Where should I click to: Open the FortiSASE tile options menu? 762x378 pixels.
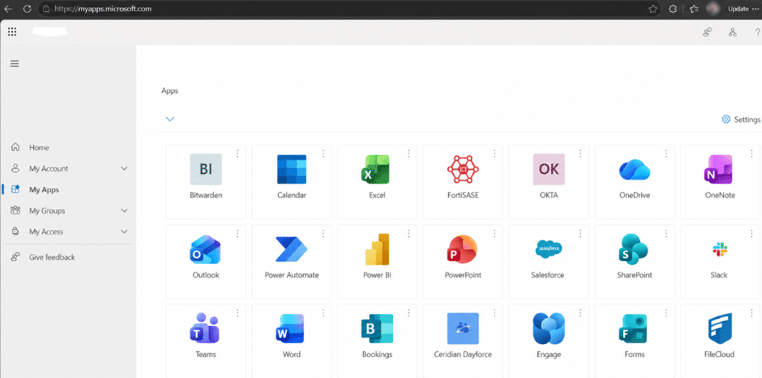494,154
